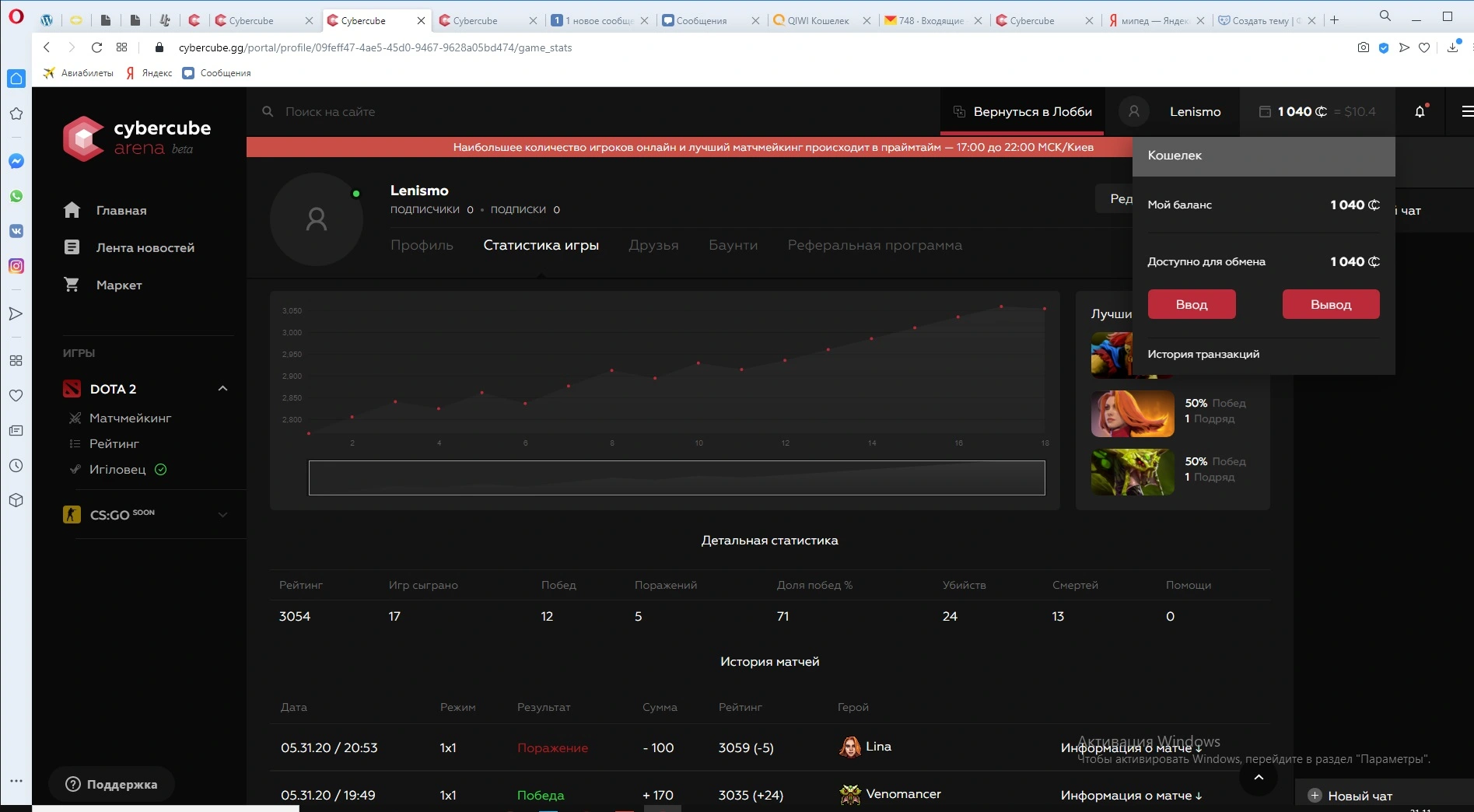Open the History clock in Opera sidebar
Viewport: 1474px width, 812px height.
pos(16,465)
